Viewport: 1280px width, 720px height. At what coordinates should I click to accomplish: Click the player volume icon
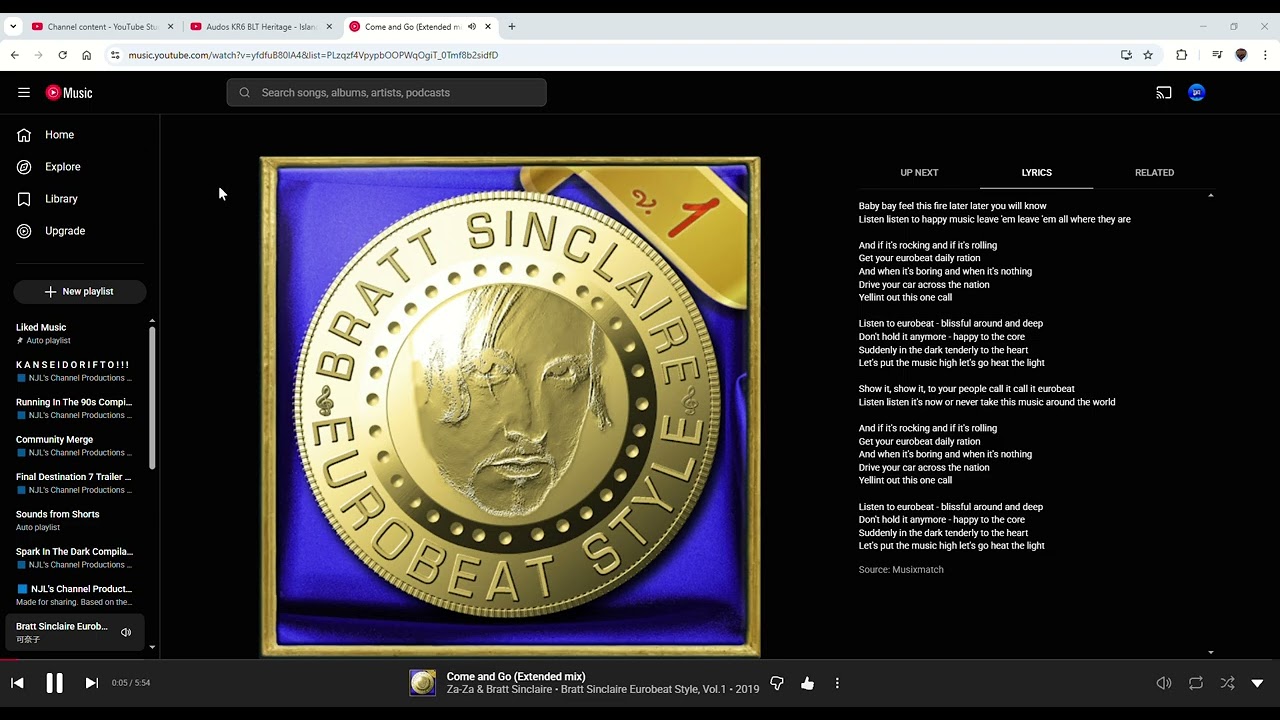[x=1164, y=684]
